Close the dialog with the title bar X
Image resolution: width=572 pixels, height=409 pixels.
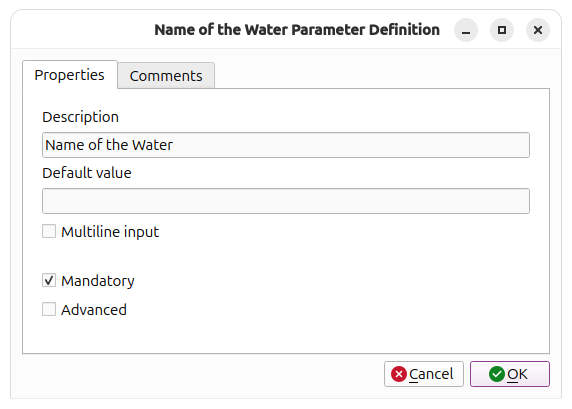[x=538, y=30]
